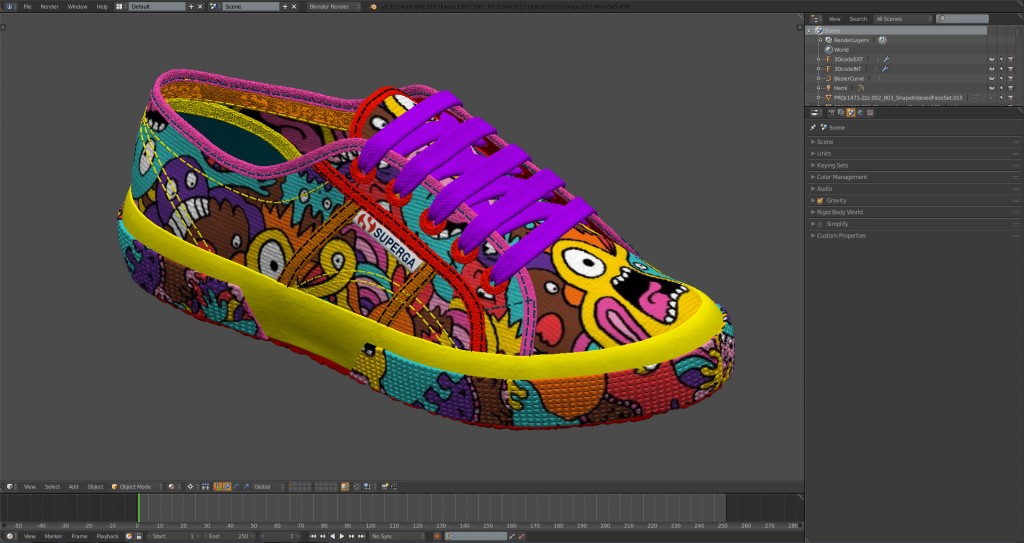The width and height of the screenshot is (1024, 543).
Task: Click the Start frame field
Action: pyautogui.click(x=174, y=536)
